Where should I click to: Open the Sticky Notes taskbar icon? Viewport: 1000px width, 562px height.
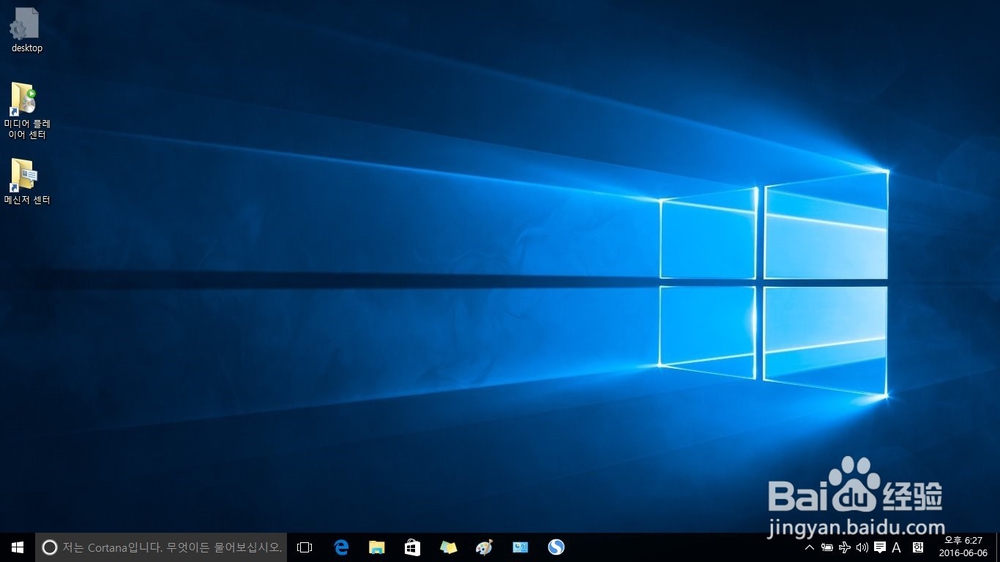point(448,547)
